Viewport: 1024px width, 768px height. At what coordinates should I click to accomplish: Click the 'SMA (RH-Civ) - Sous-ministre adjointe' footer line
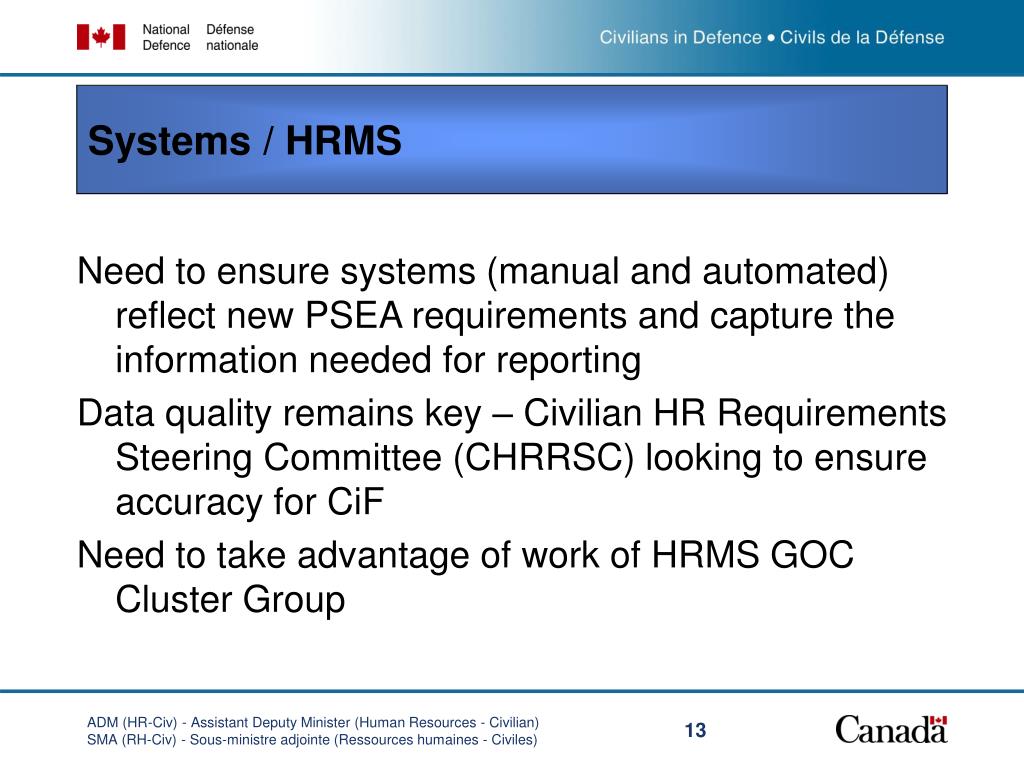[x=312, y=740]
